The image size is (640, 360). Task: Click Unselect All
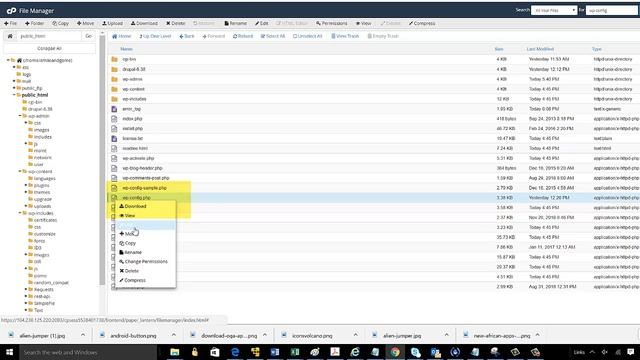[x=308, y=36]
